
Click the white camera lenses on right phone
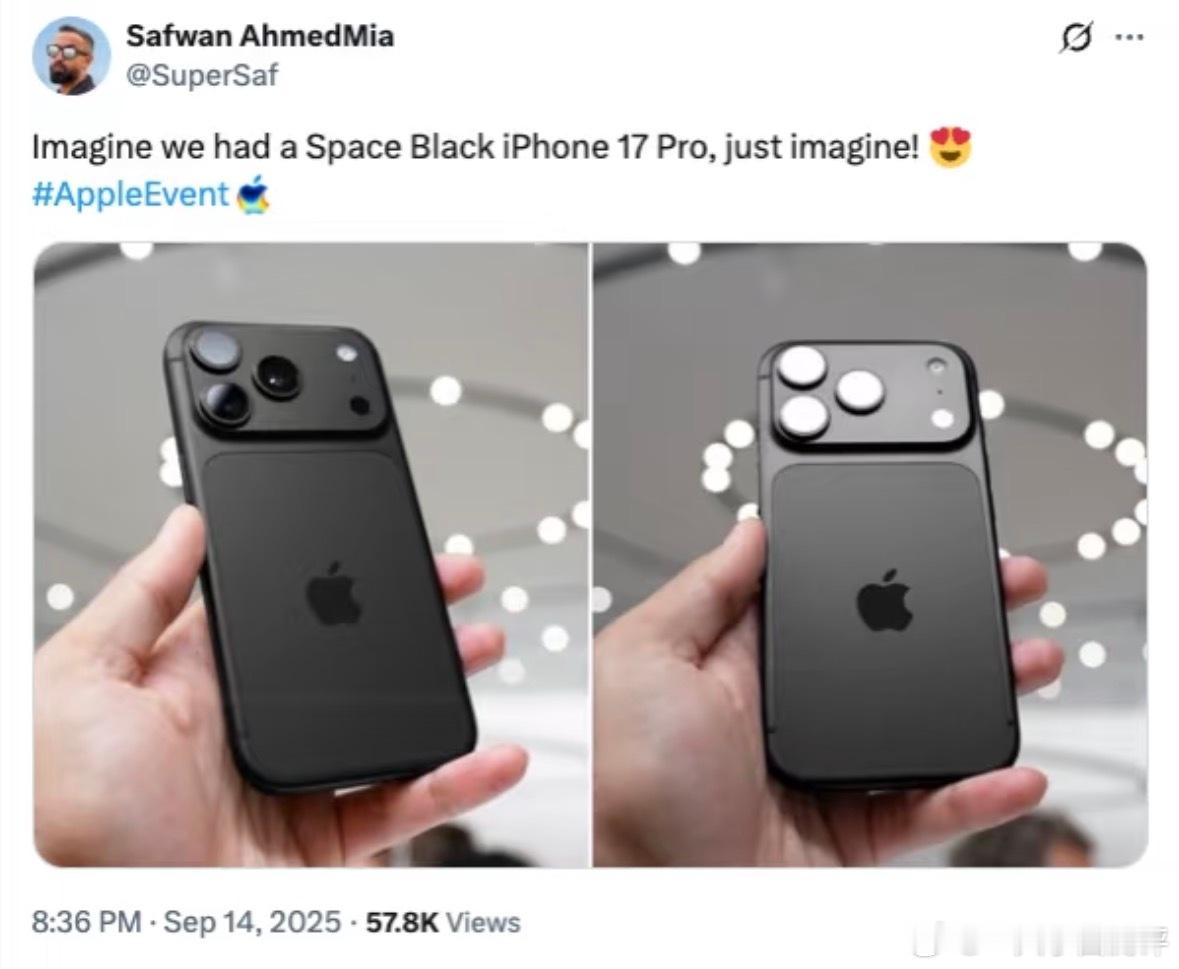coord(825,391)
